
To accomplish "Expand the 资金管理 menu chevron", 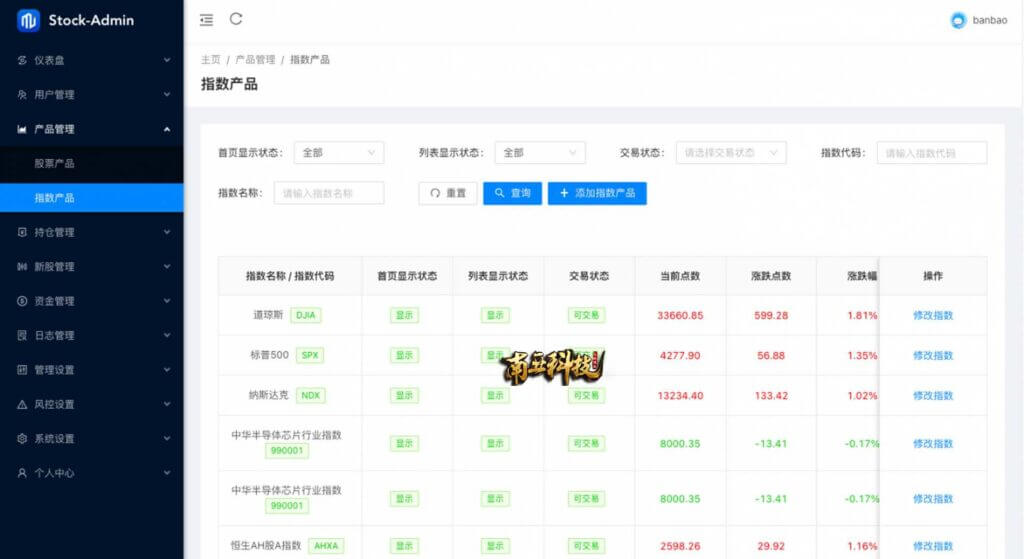I will click(167, 301).
